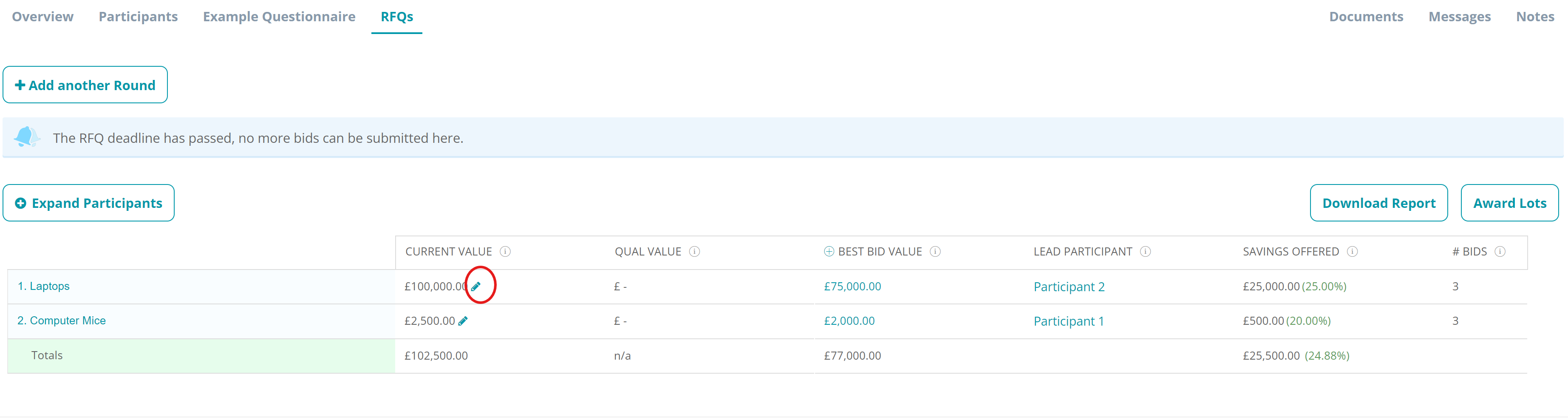Viewport: 1568px width, 420px height.
Task: Add another Round
Action: pos(85,85)
